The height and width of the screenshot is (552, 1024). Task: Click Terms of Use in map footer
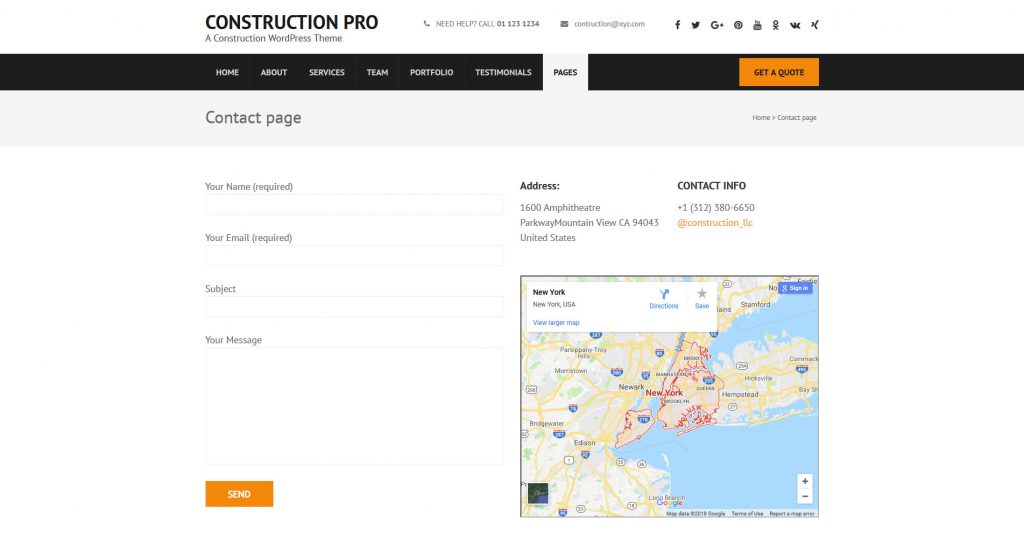(747, 514)
